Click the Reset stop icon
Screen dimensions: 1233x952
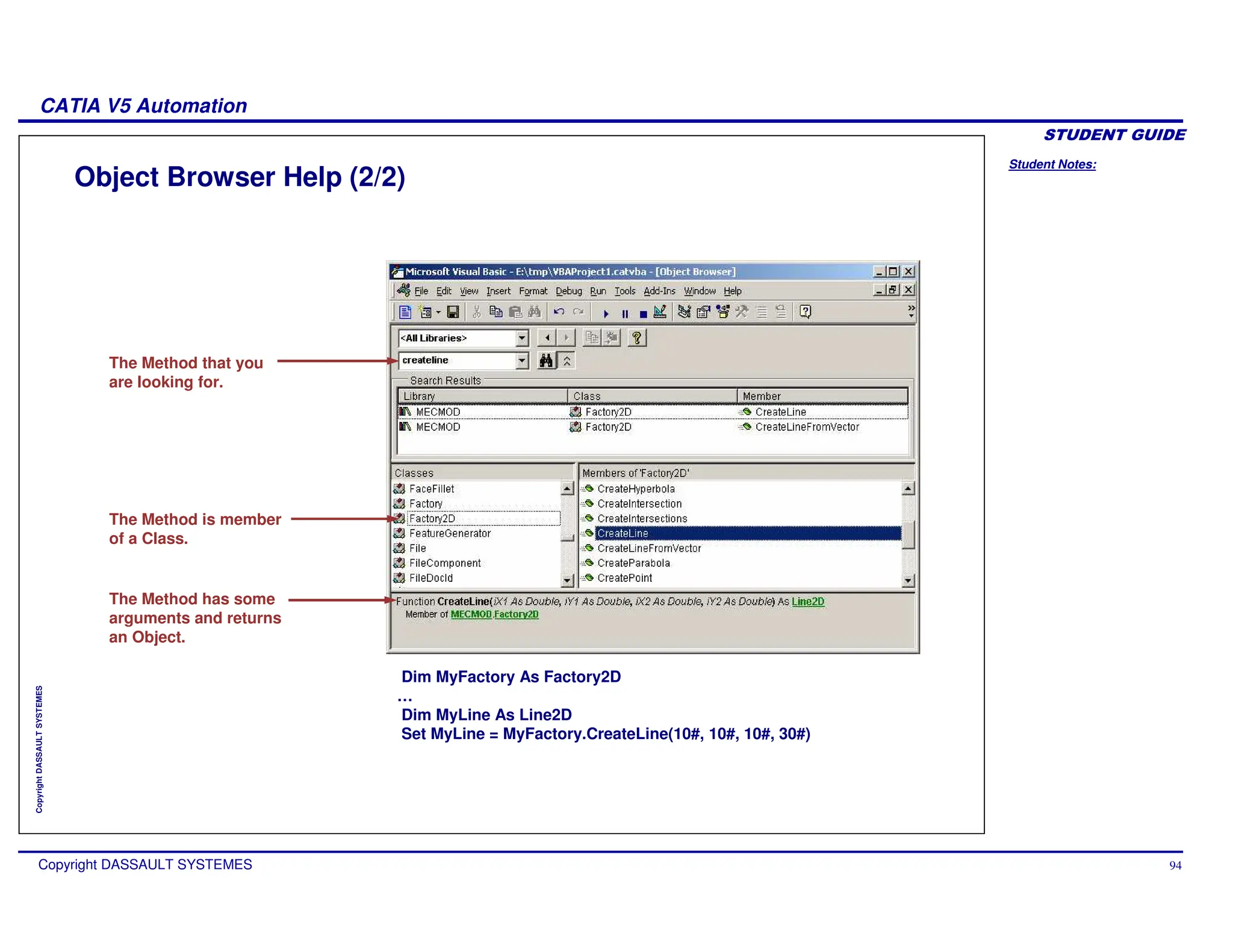643,314
